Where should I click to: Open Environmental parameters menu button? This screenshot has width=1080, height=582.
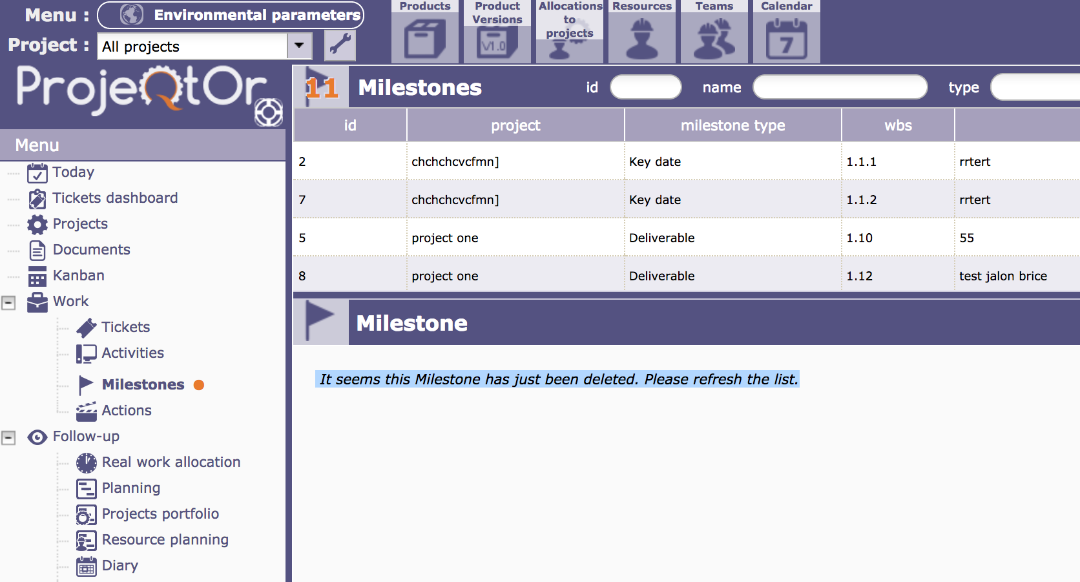coord(242,15)
